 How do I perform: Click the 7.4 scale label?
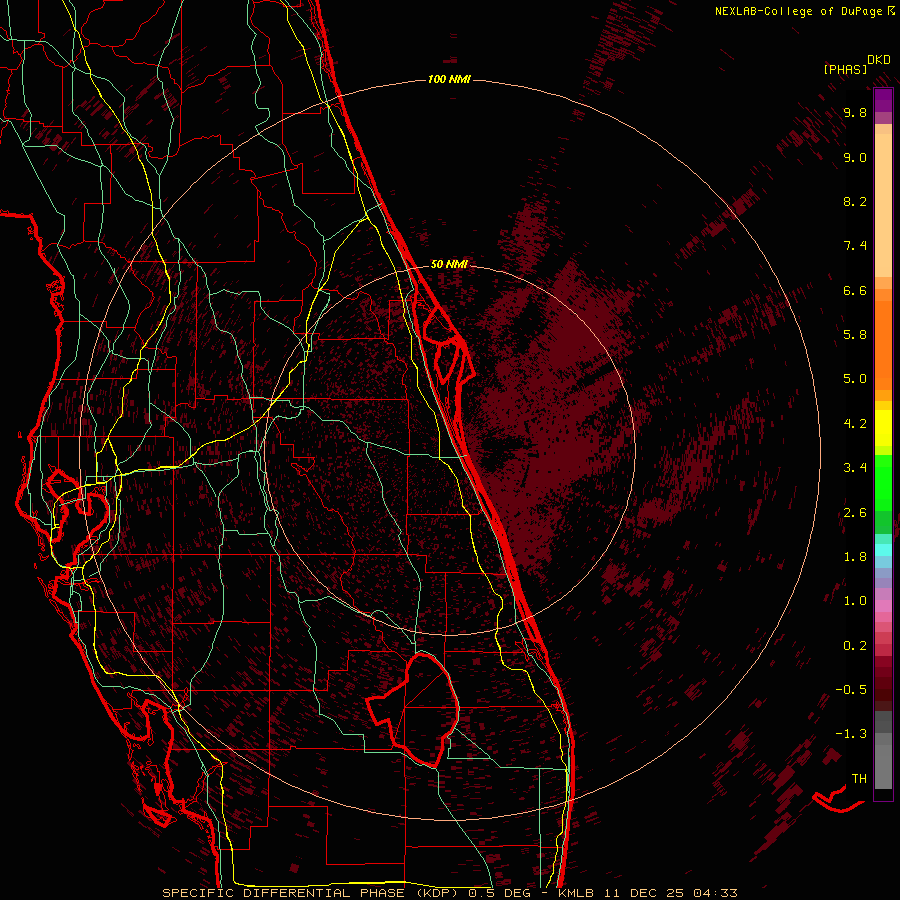pos(855,246)
